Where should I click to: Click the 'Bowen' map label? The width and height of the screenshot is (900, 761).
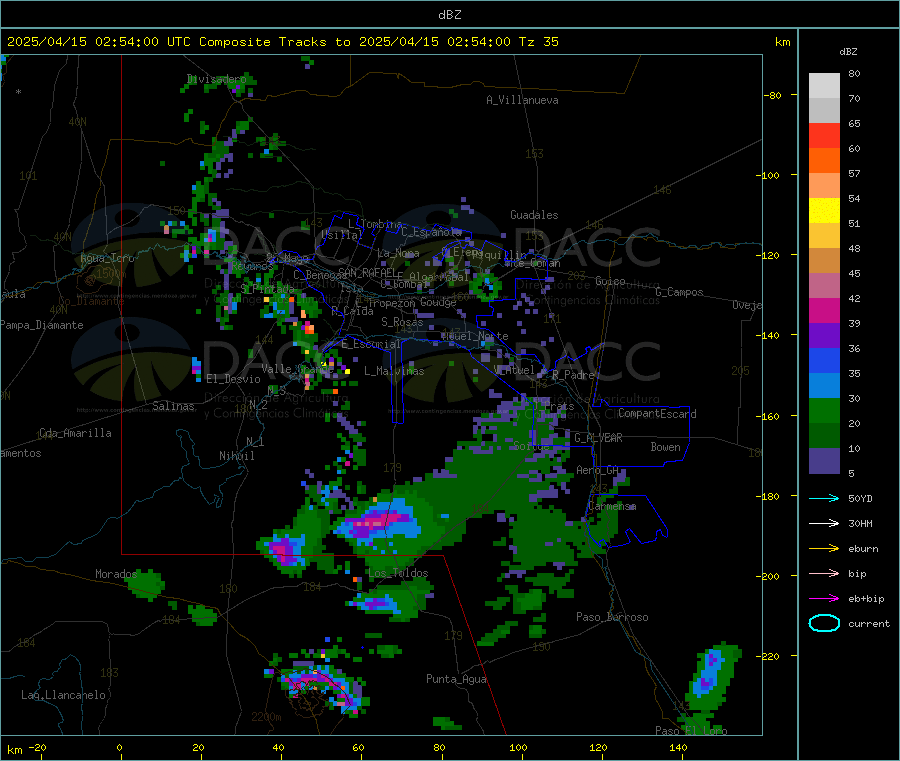pyautogui.click(x=665, y=446)
